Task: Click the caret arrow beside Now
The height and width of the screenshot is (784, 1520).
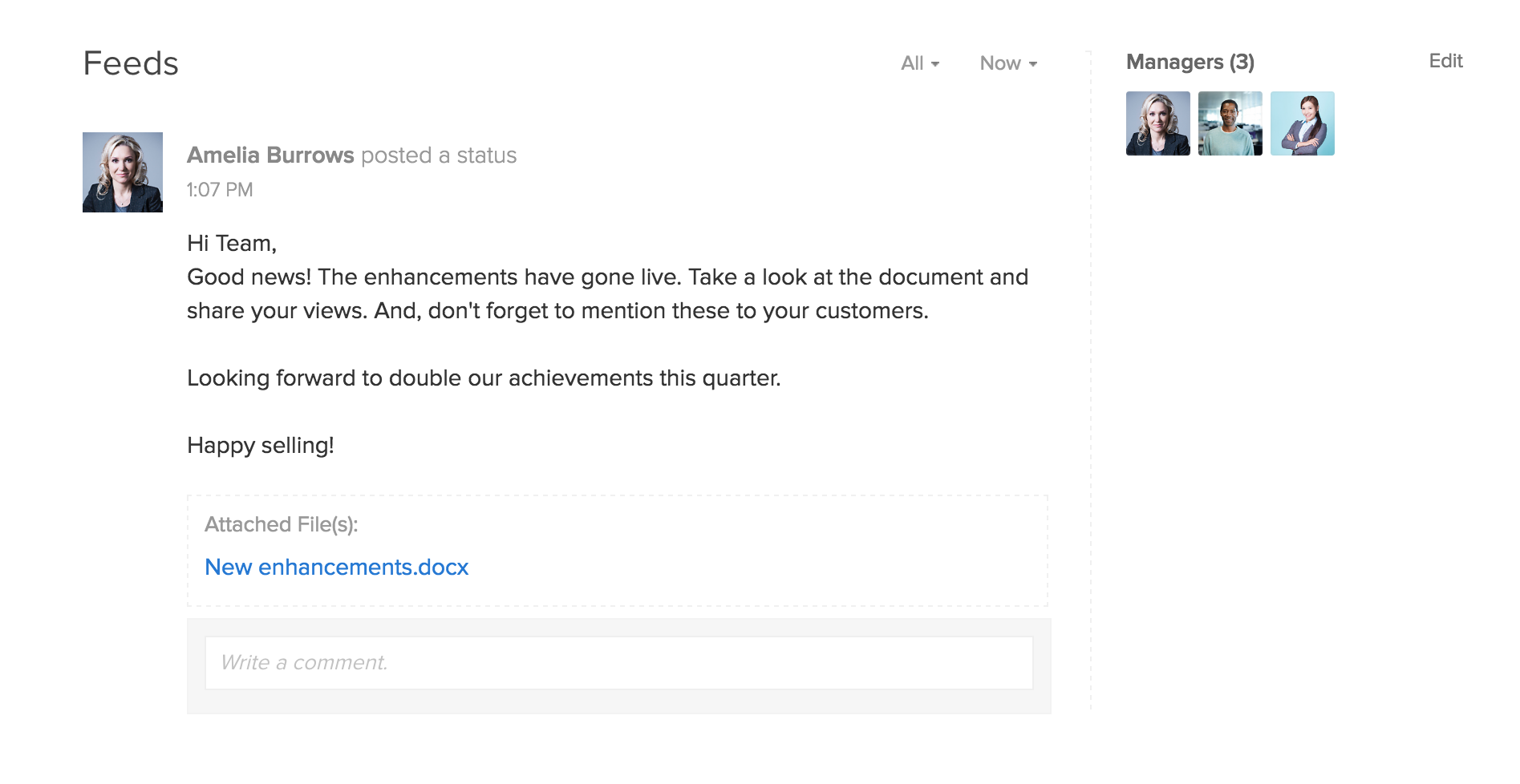Action: (x=1033, y=64)
